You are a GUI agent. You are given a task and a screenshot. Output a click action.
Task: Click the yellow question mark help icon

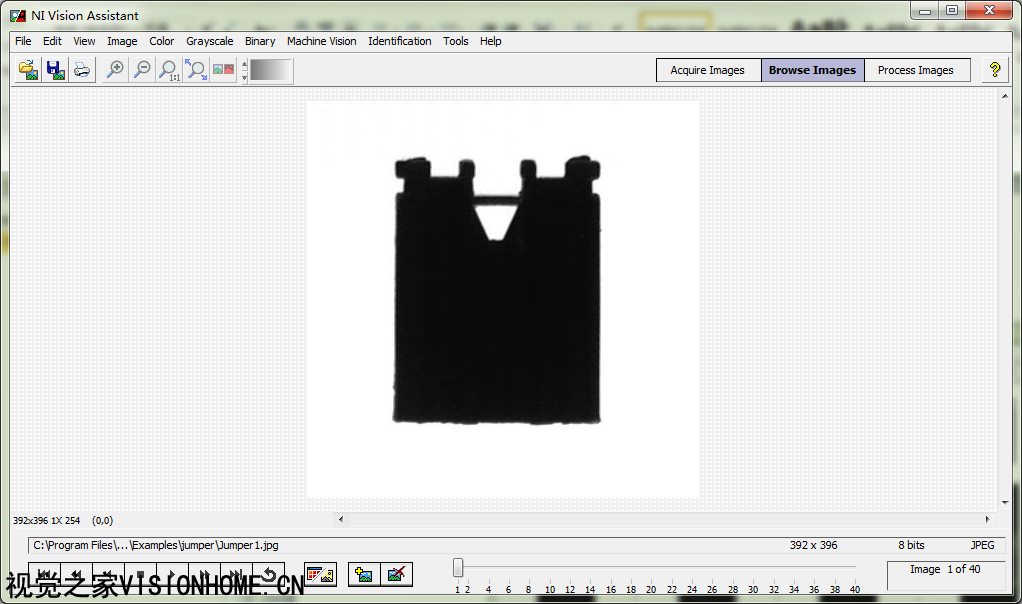tap(994, 70)
